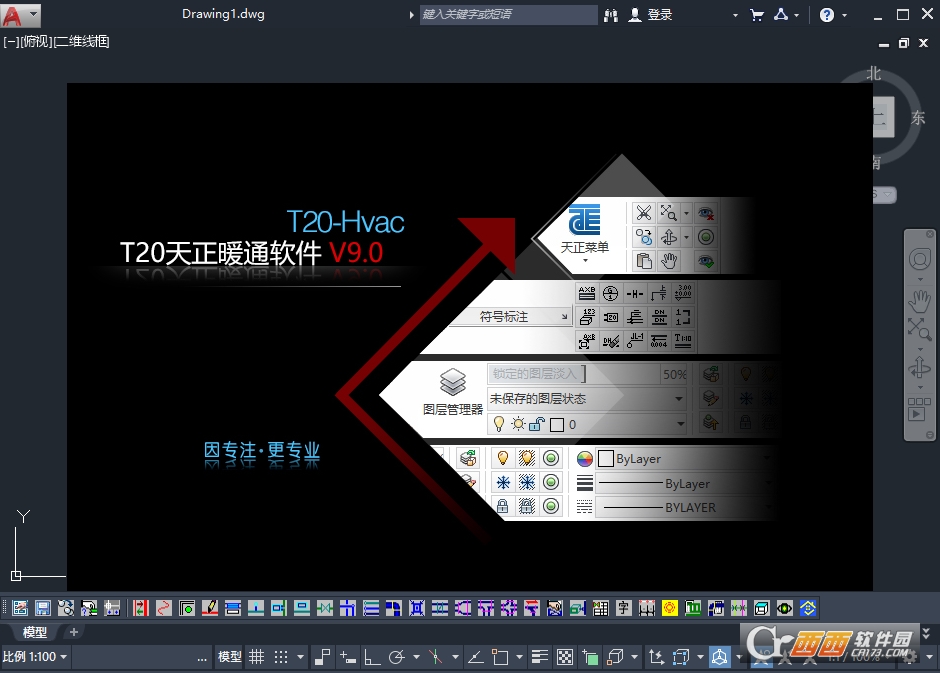940x673 pixels.
Task: Open the 俯视 view controls menu
Action: [x=37, y=41]
